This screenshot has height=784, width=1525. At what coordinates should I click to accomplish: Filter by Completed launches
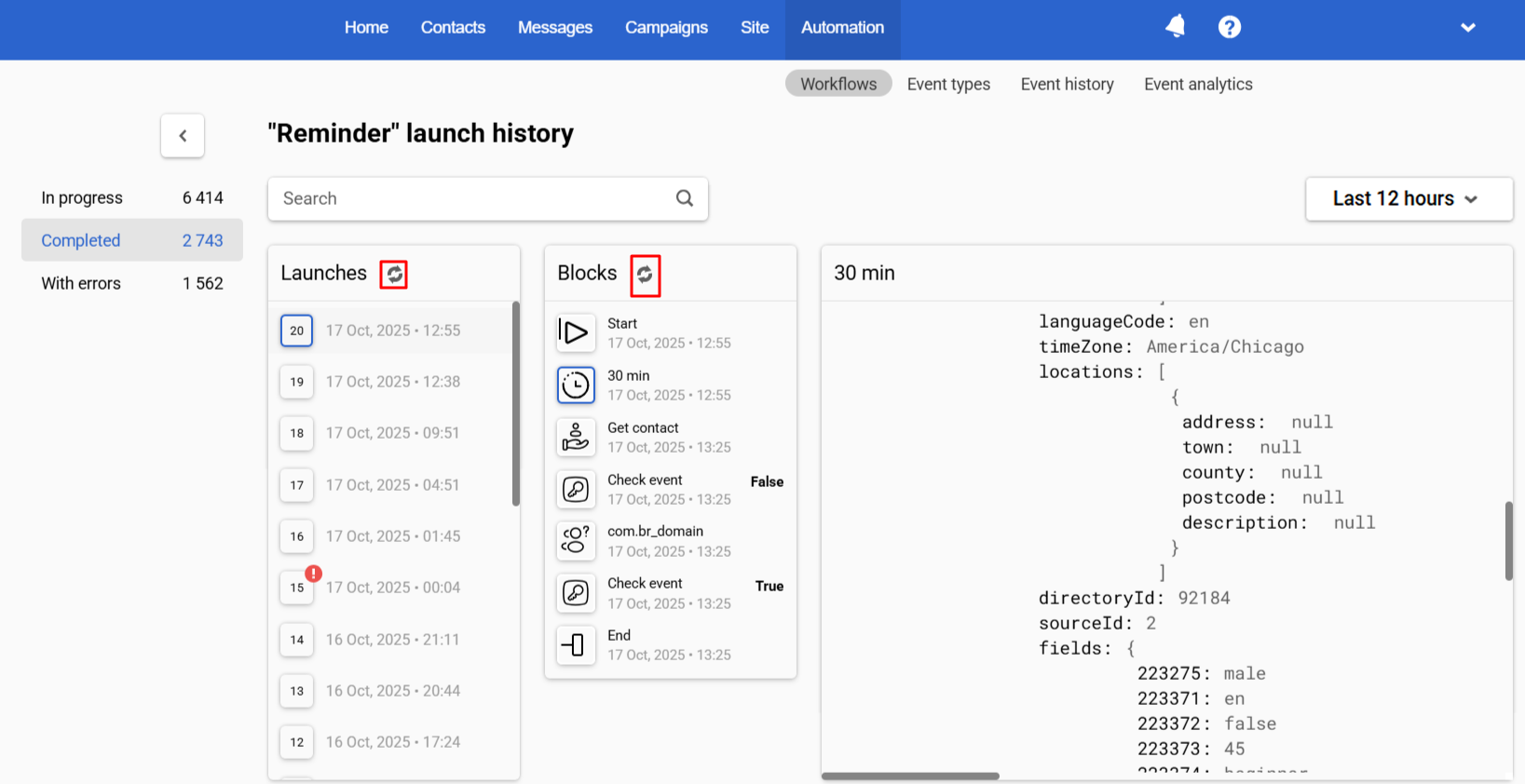click(132, 240)
